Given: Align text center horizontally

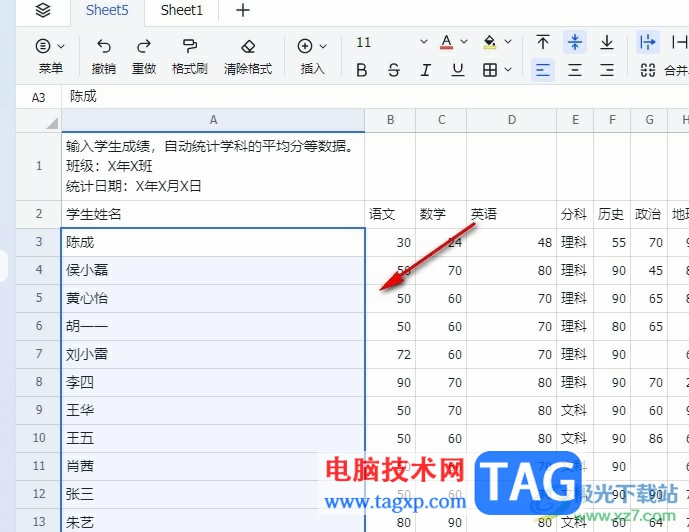Looking at the screenshot, I should pos(575,70).
